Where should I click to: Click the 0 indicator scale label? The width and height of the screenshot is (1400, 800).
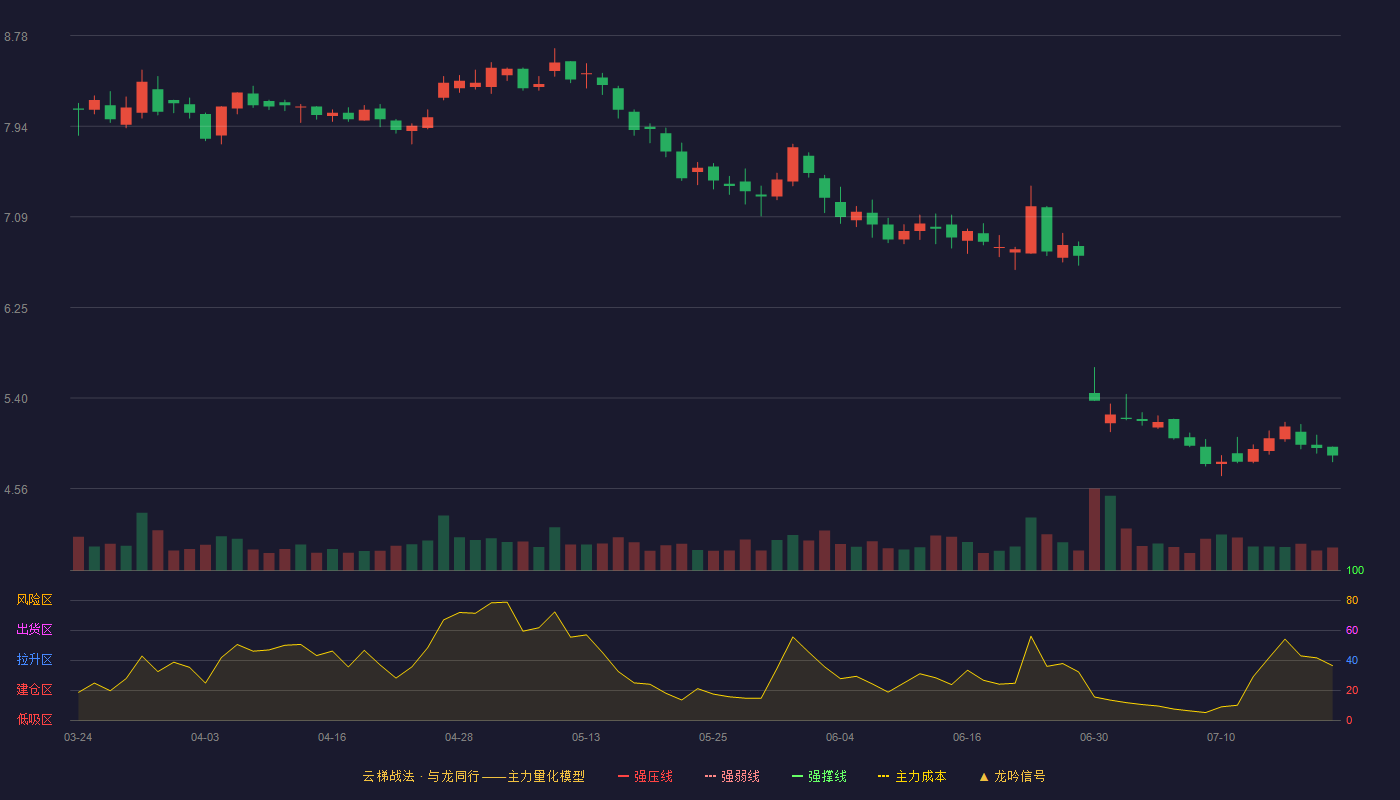pos(1349,720)
